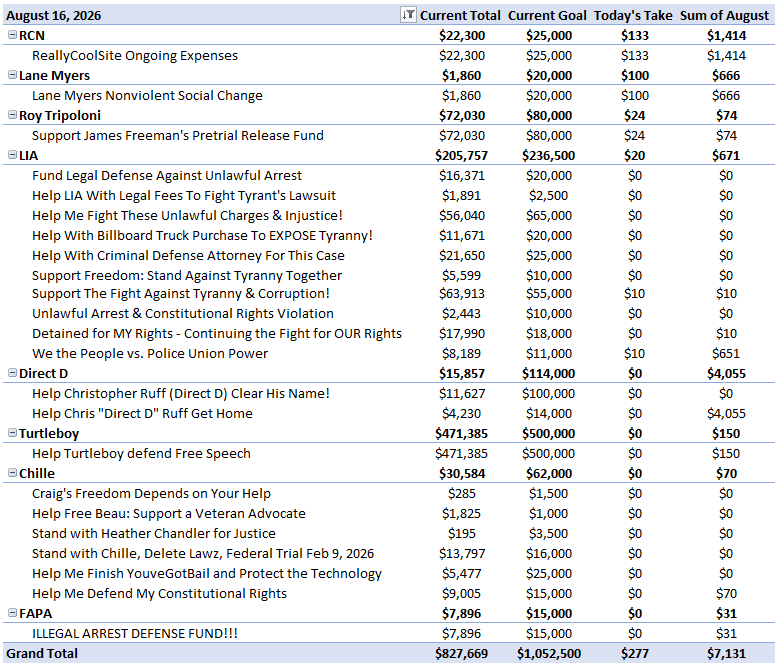Select the $2,443 current total cell

[461, 314]
